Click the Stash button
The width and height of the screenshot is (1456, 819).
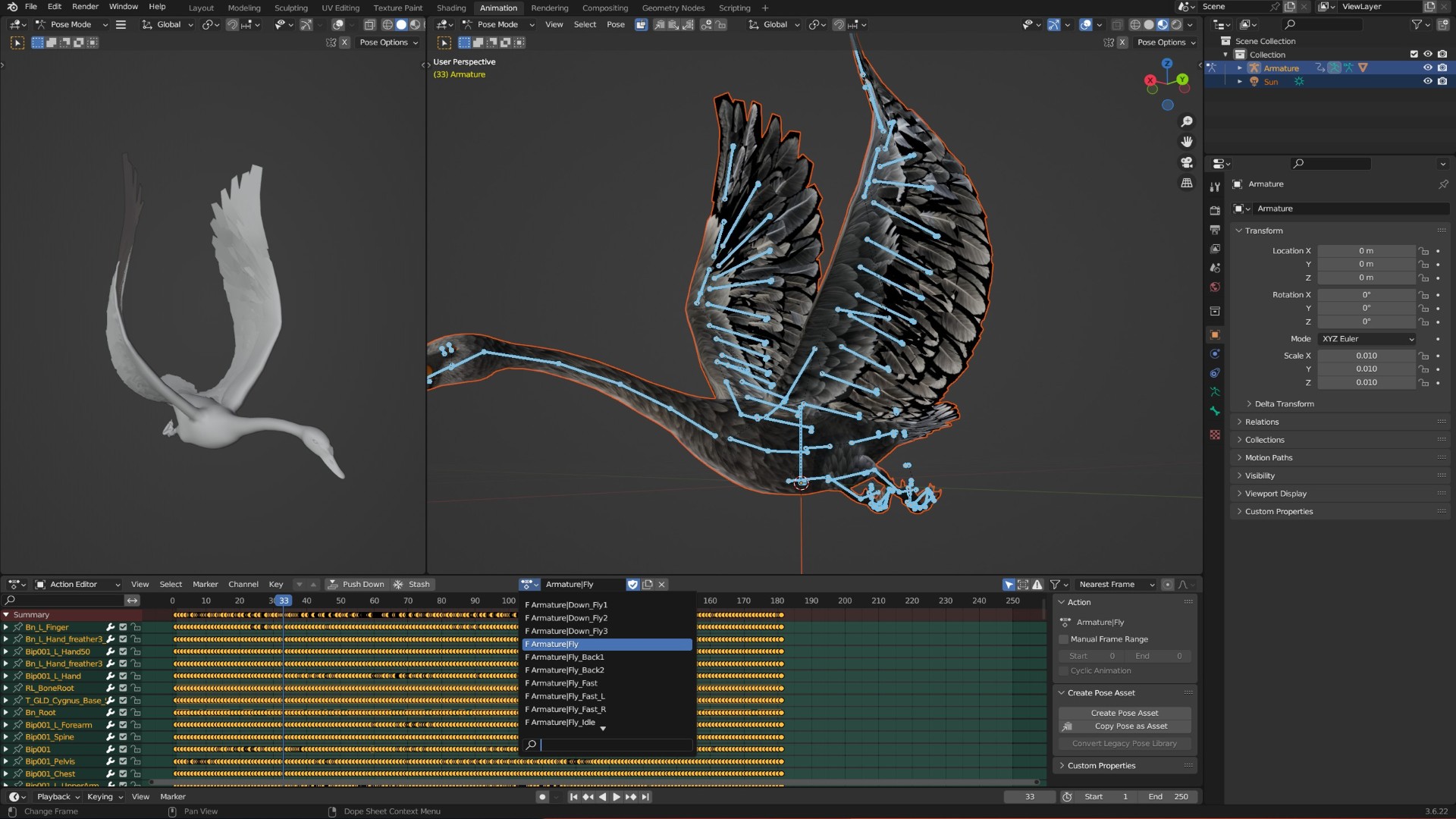[412, 585]
